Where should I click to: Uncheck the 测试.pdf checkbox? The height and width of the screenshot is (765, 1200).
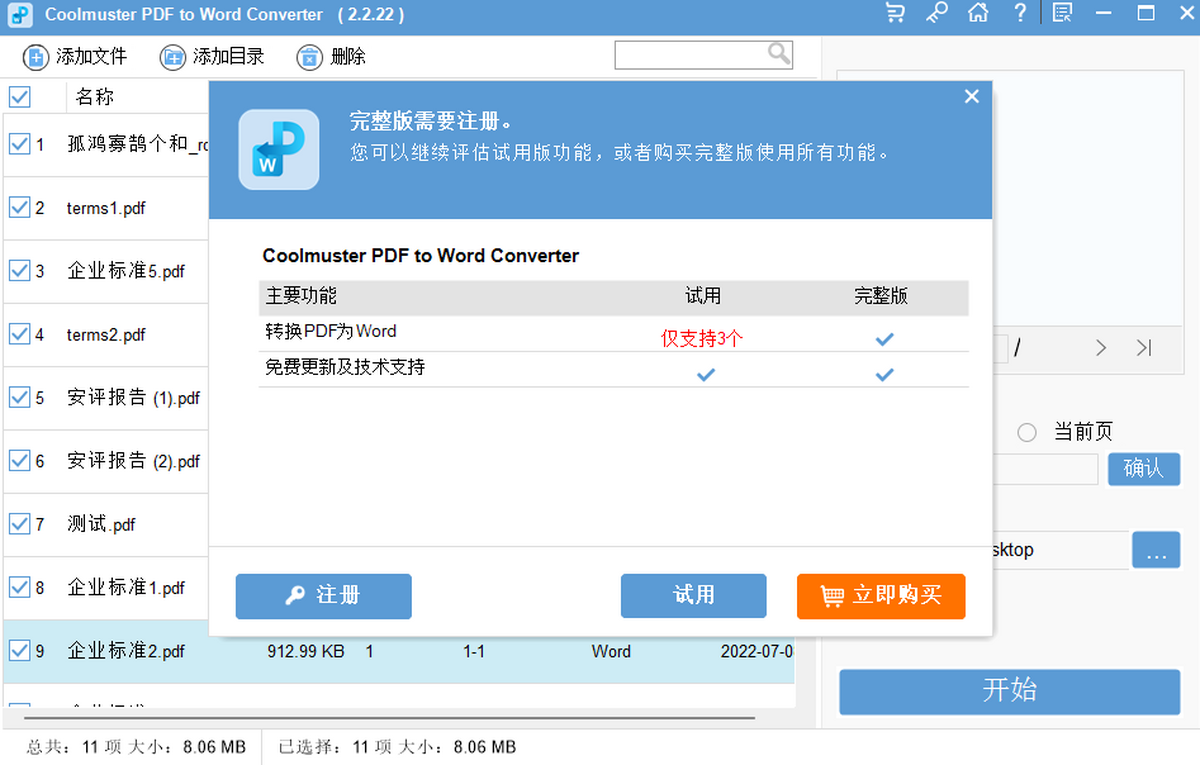click(x=19, y=523)
